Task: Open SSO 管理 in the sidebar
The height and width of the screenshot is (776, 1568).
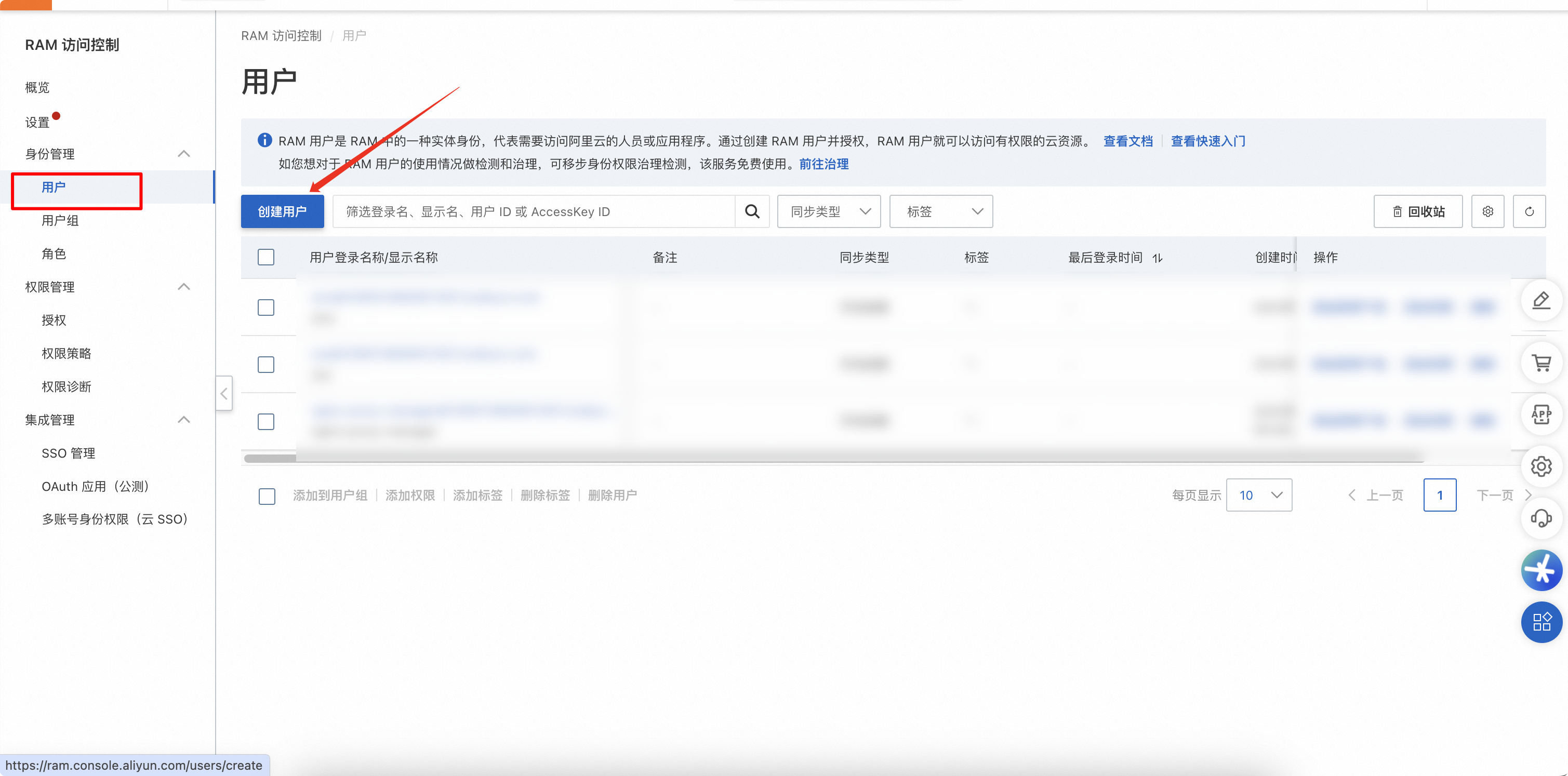Action: (68, 453)
